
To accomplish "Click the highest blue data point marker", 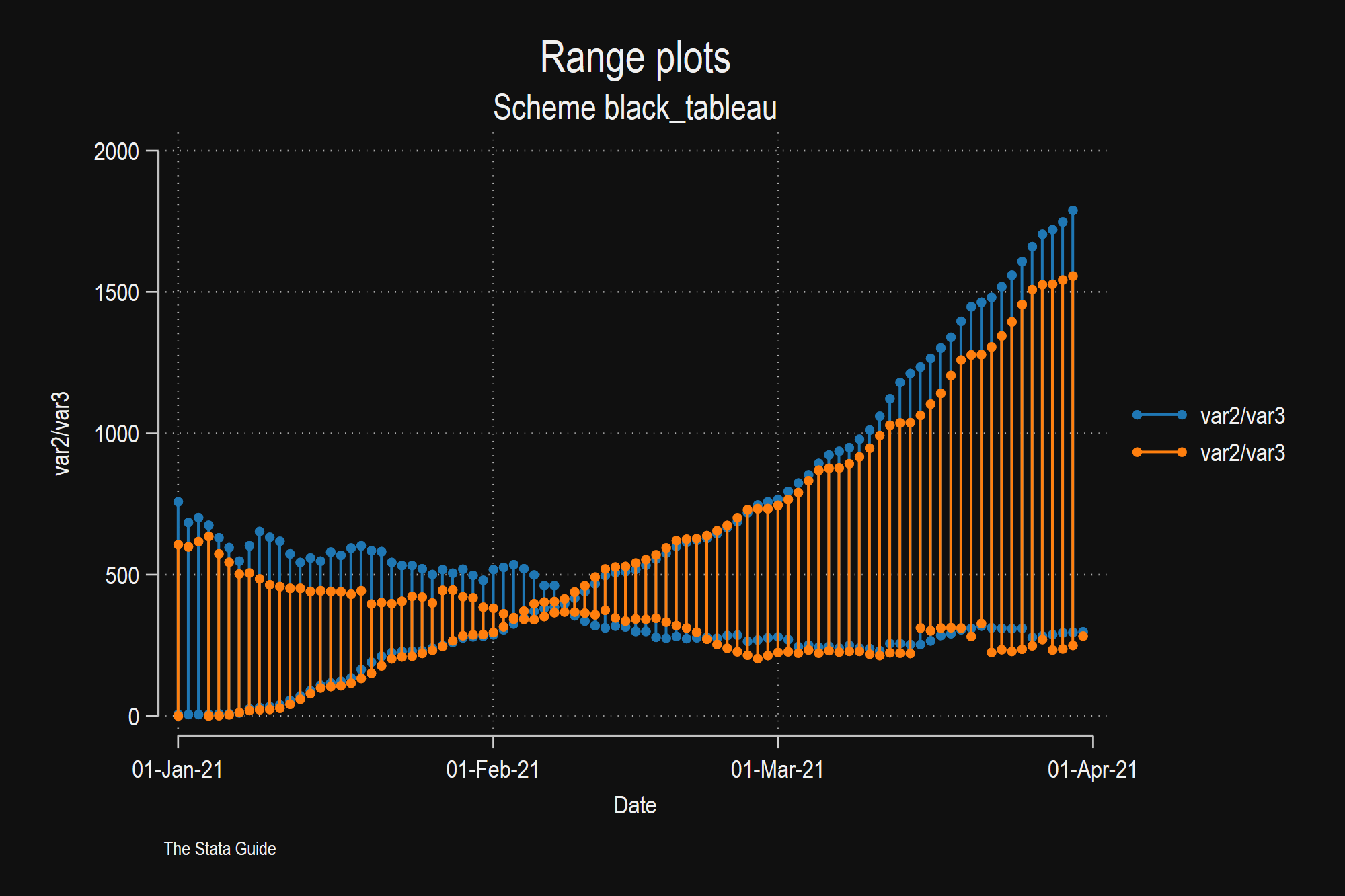I will tap(1073, 210).
